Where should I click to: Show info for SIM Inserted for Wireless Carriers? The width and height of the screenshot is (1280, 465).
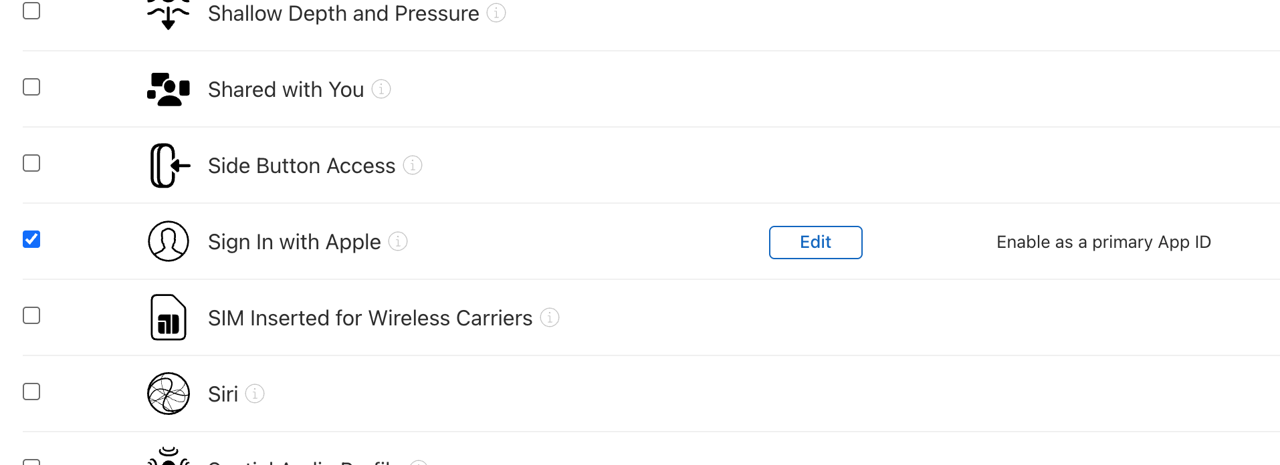tap(549, 317)
